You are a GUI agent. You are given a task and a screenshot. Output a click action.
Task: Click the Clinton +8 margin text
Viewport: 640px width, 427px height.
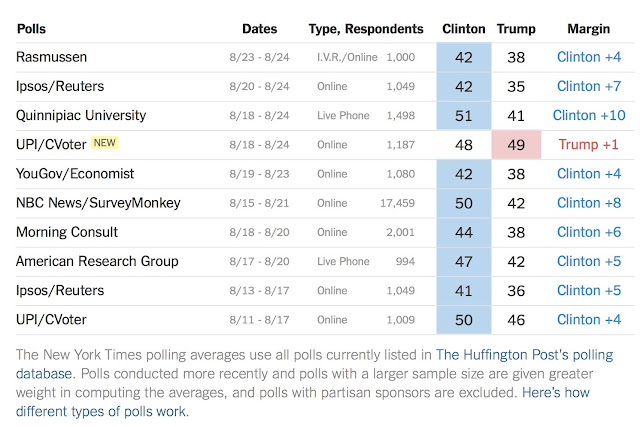point(588,203)
